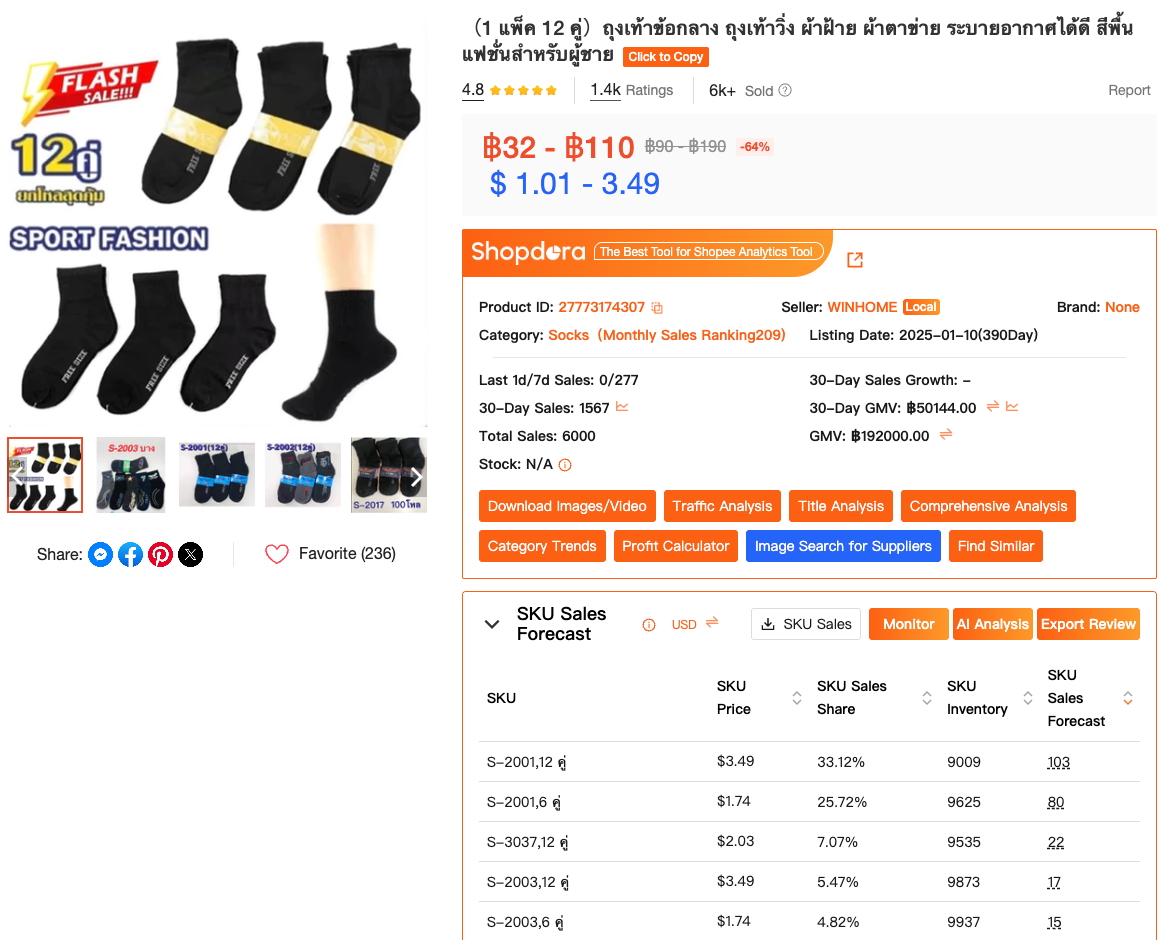
Task: Toggle USD currency in SKU Sales Forecast
Action: click(x=712, y=623)
